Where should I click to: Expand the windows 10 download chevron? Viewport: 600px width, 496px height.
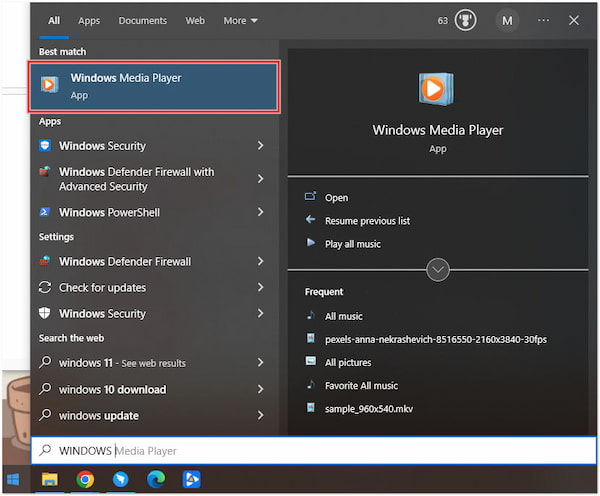261,389
